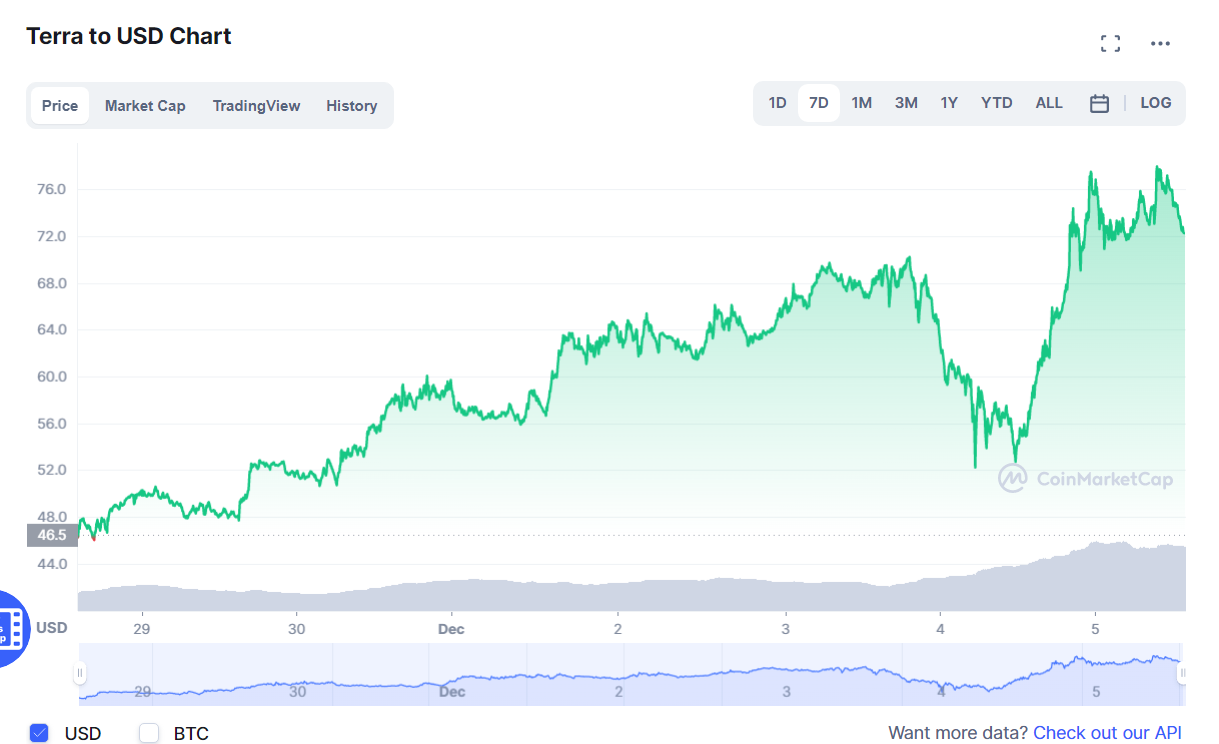Uncheck the USD checkbox
The height and width of the screenshot is (744, 1219).
39,733
